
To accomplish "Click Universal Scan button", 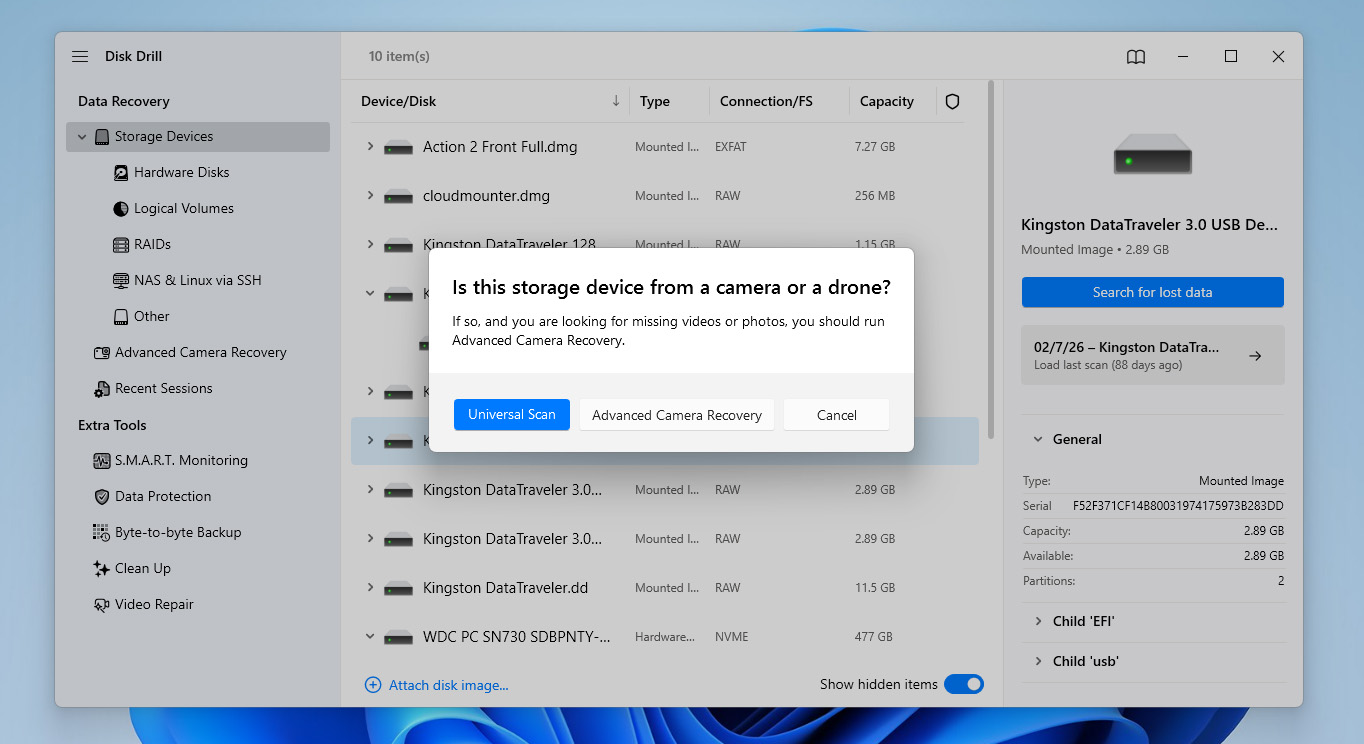I will 512,415.
